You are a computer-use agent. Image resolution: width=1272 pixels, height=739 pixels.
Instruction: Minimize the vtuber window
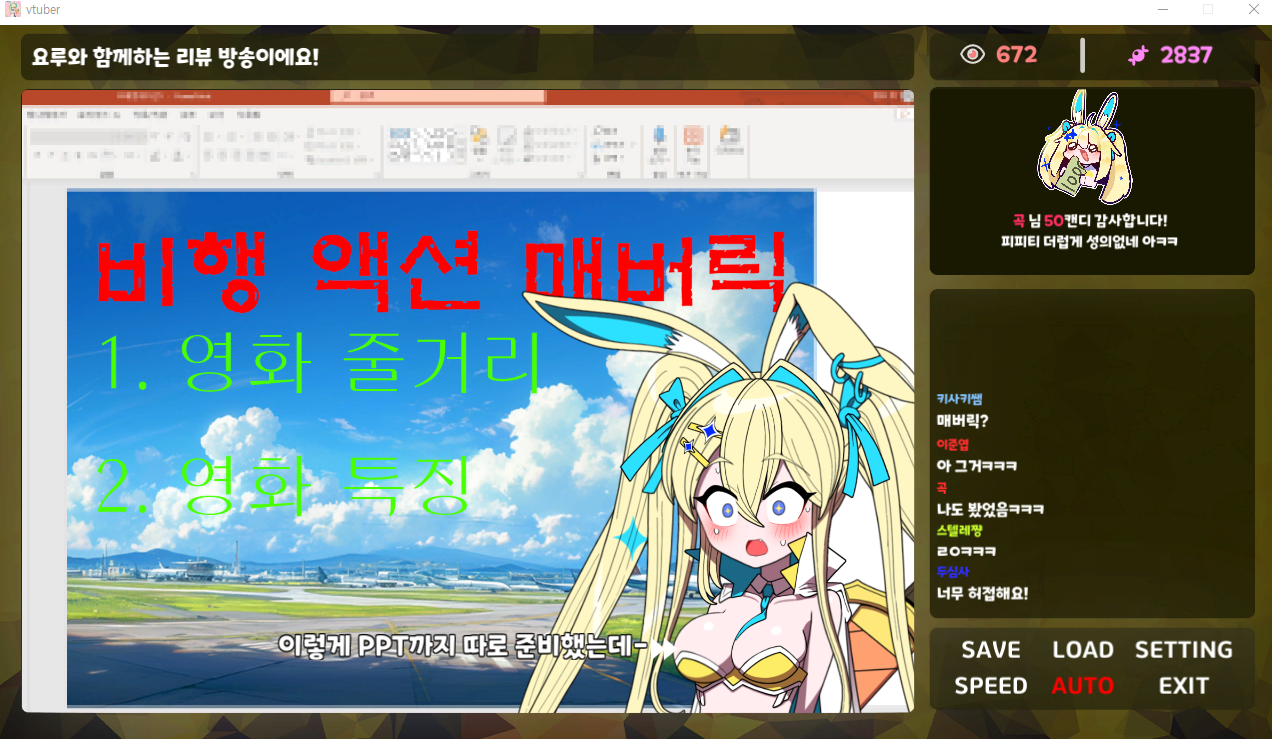coord(1163,9)
